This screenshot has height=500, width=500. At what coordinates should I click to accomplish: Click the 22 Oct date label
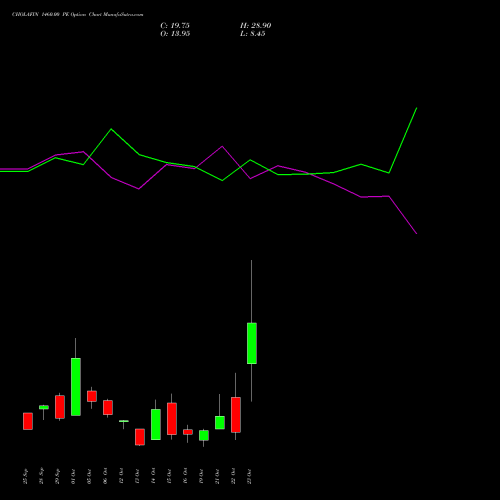coord(234,476)
